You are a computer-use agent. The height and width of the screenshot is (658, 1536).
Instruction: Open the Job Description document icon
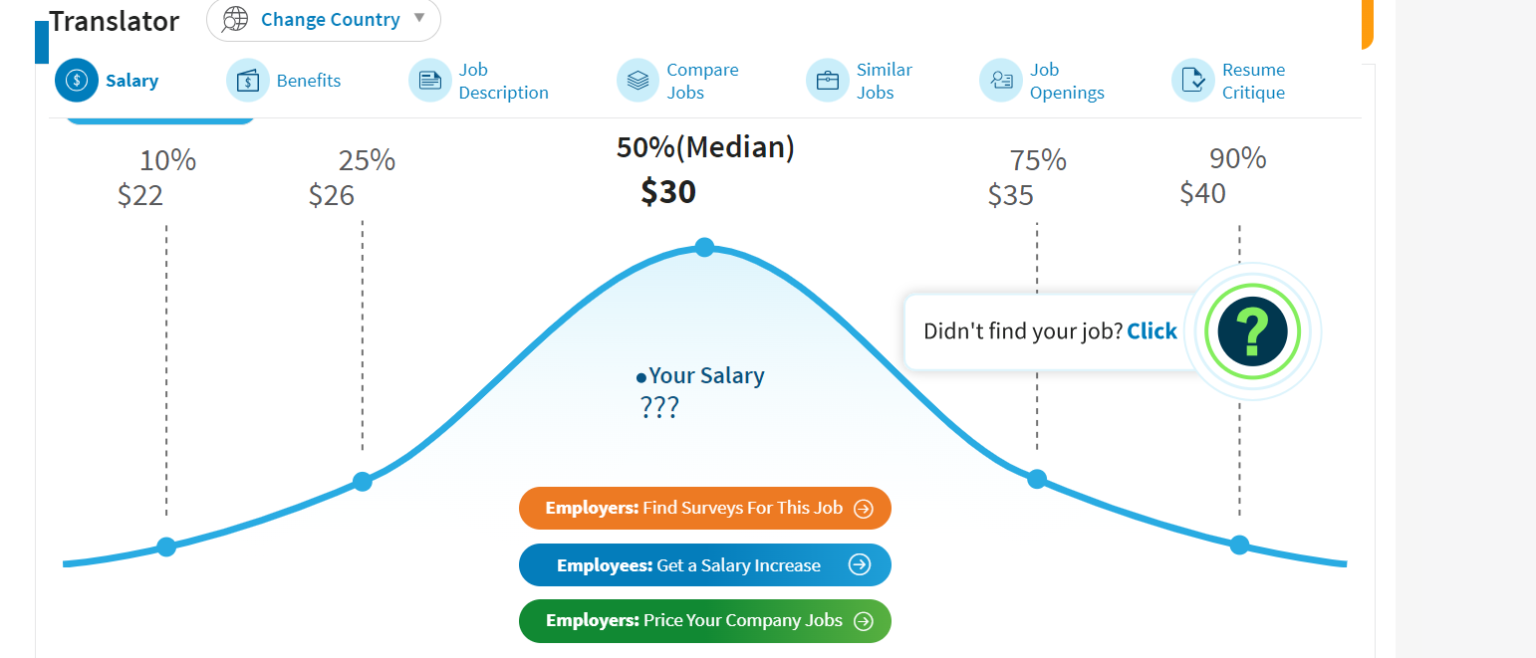click(430, 80)
